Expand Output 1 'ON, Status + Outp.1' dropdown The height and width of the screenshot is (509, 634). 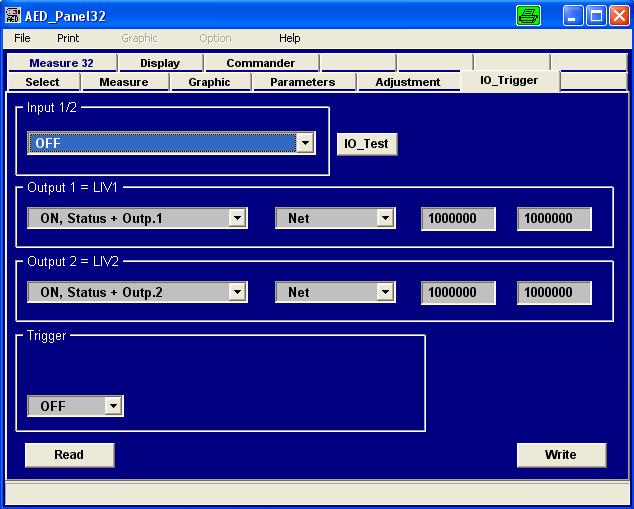[237, 218]
